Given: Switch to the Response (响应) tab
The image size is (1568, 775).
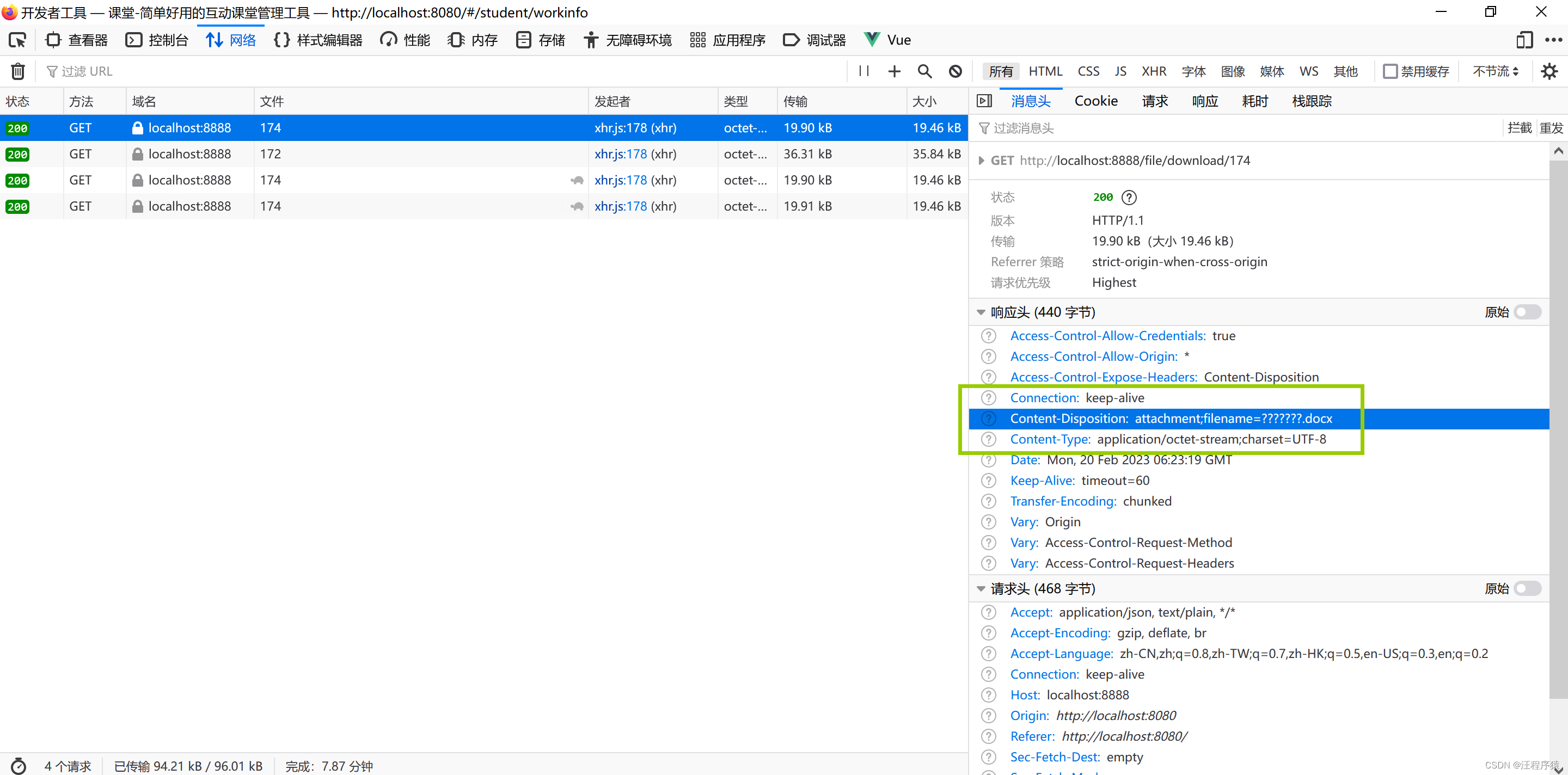Looking at the screenshot, I should (1205, 101).
